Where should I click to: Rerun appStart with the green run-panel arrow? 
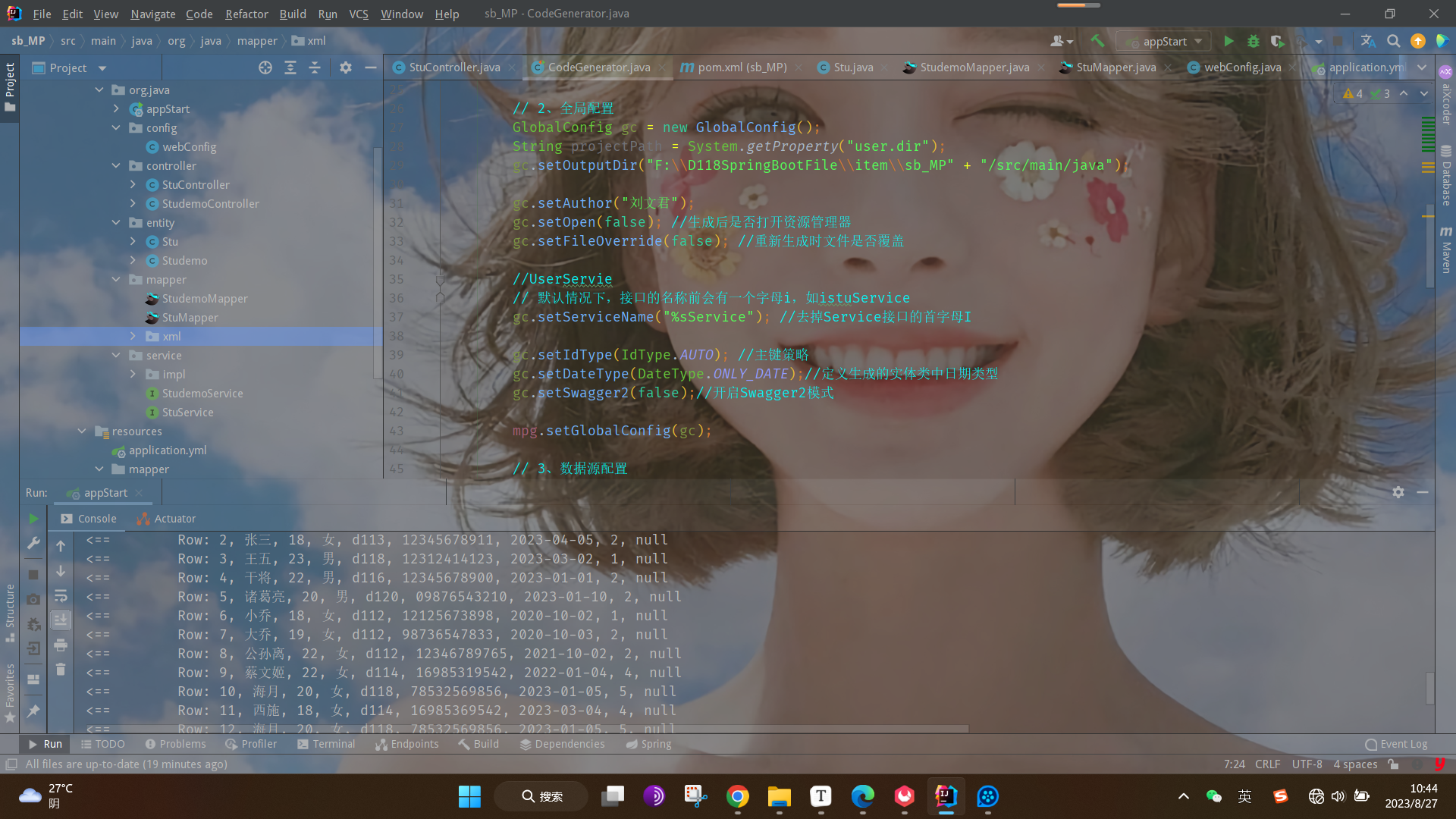tap(33, 519)
